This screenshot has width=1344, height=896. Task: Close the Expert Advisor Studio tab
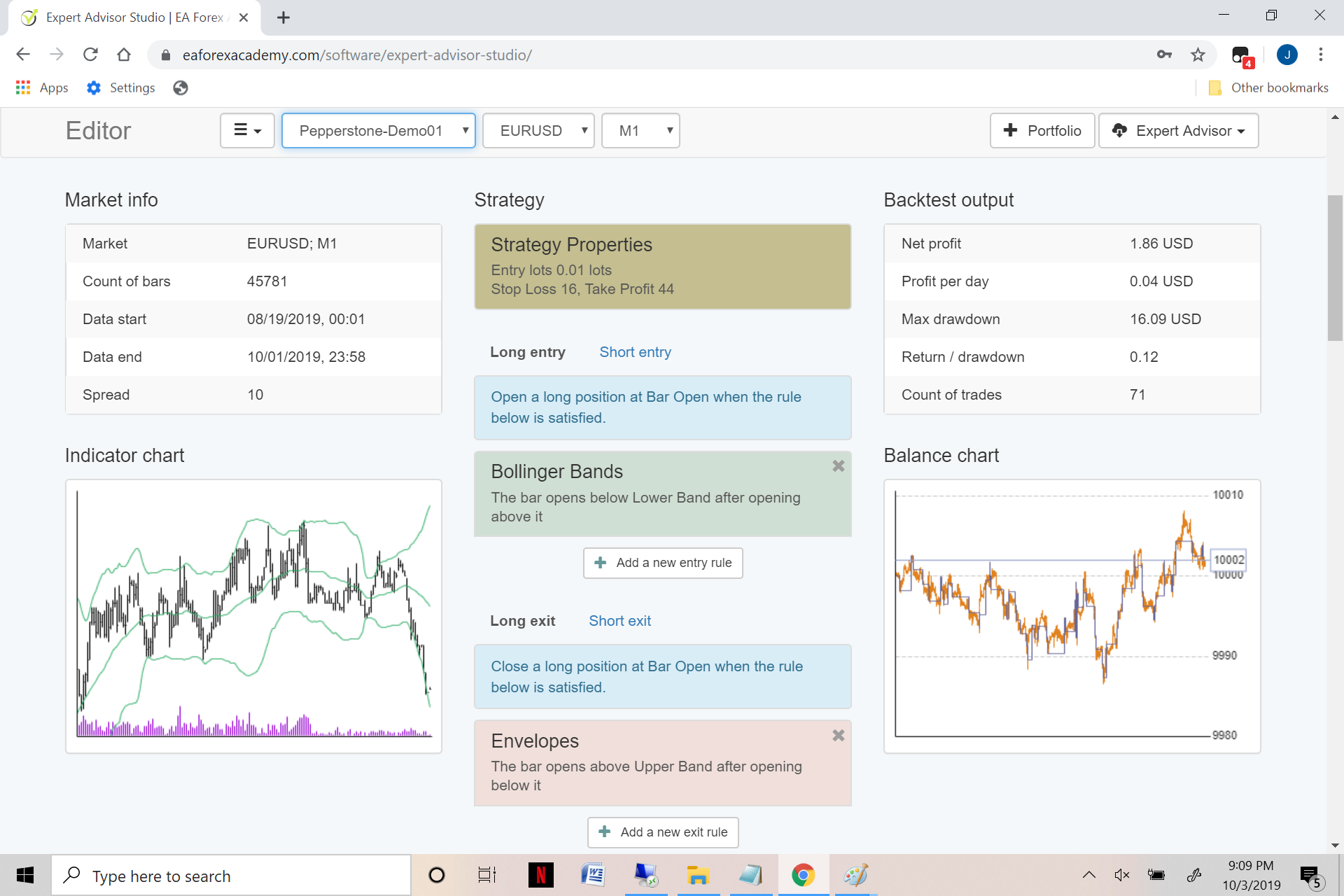coord(244,17)
